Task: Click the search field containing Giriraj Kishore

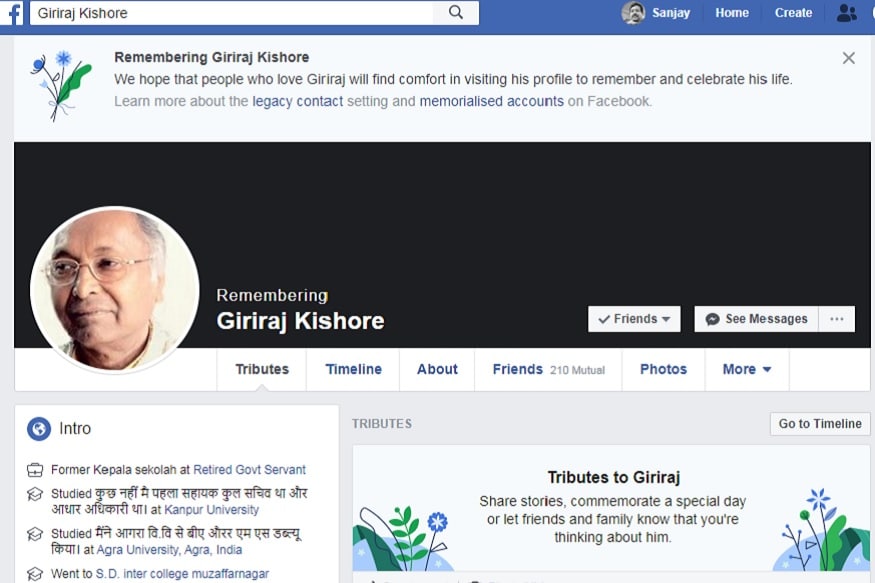Action: (232, 13)
